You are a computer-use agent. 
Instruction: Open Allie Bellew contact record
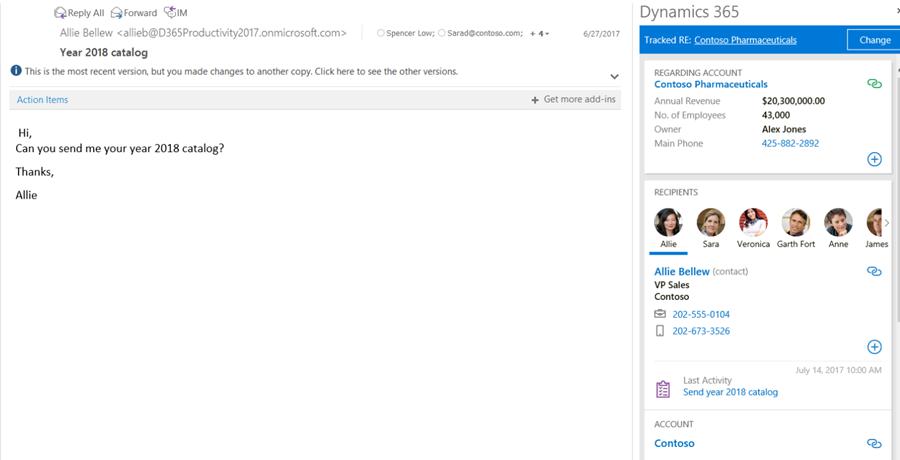(x=682, y=272)
